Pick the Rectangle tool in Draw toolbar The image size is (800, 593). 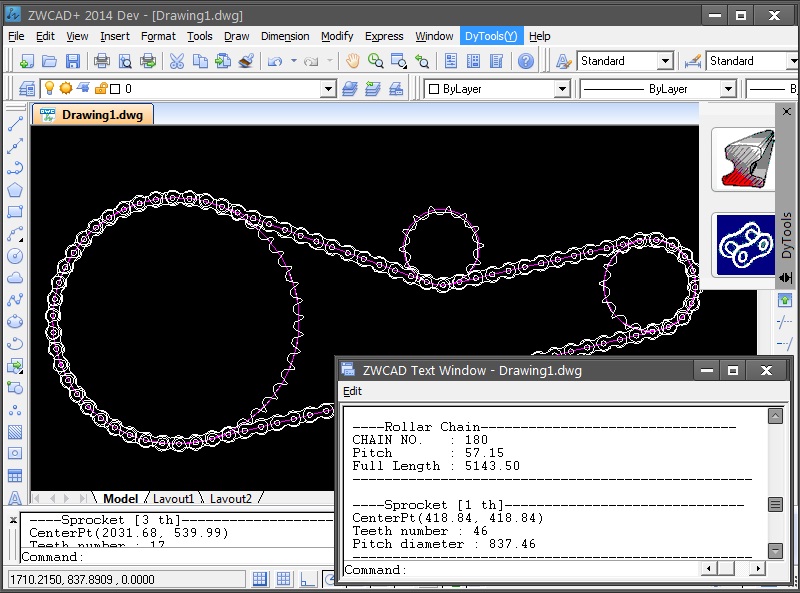15,212
